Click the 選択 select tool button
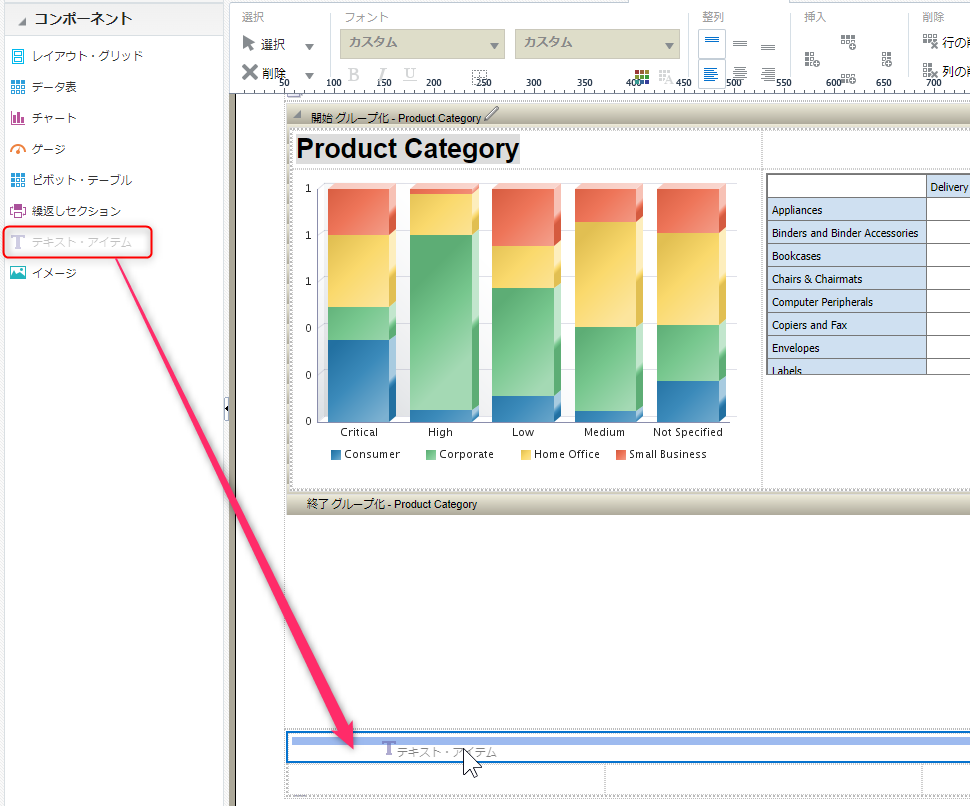The height and width of the screenshot is (806, 970). pyautogui.click(x=264, y=44)
